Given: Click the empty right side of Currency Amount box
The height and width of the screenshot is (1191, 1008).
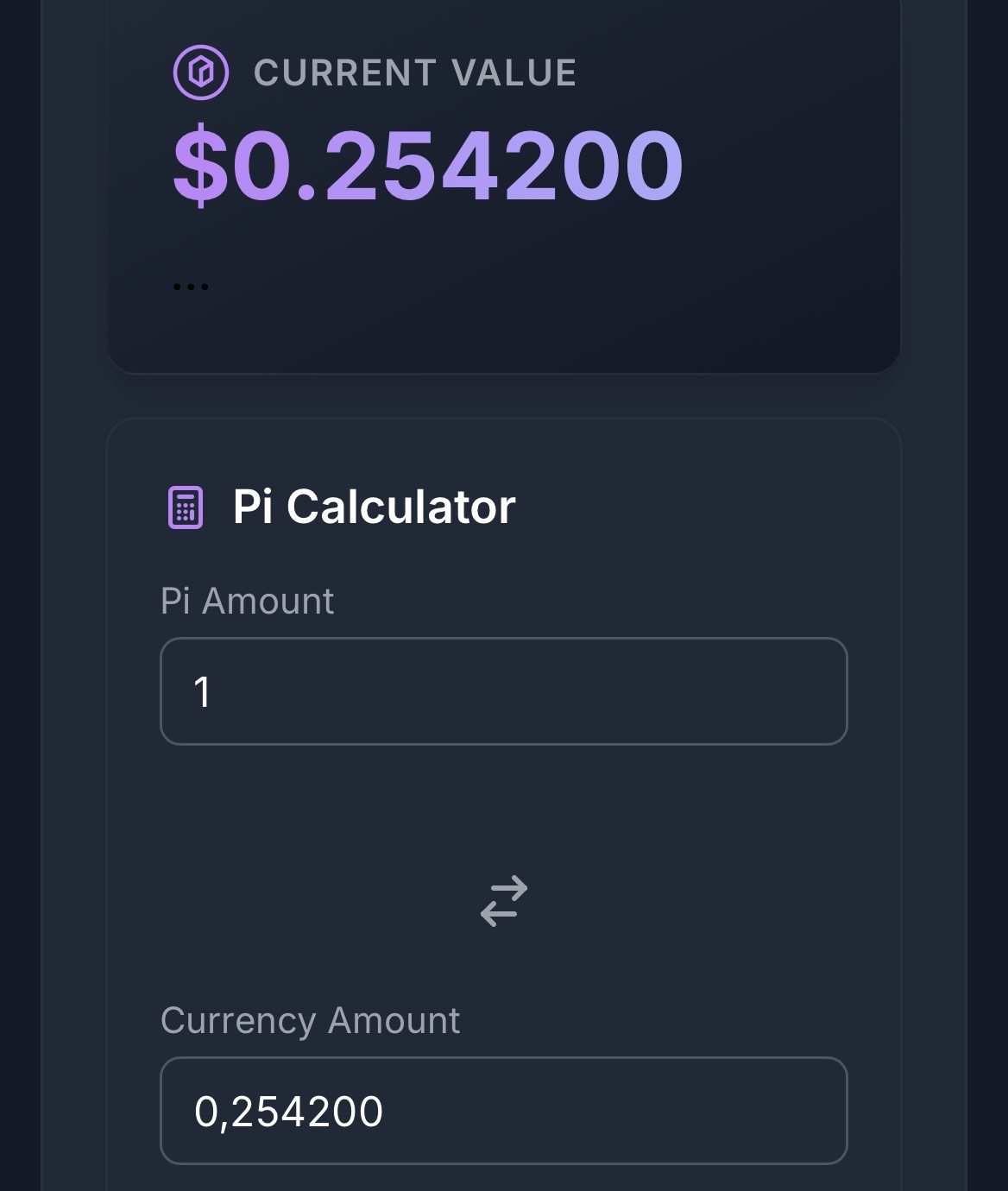Looking at the screenshot, I should click(x=690, y=1111).
